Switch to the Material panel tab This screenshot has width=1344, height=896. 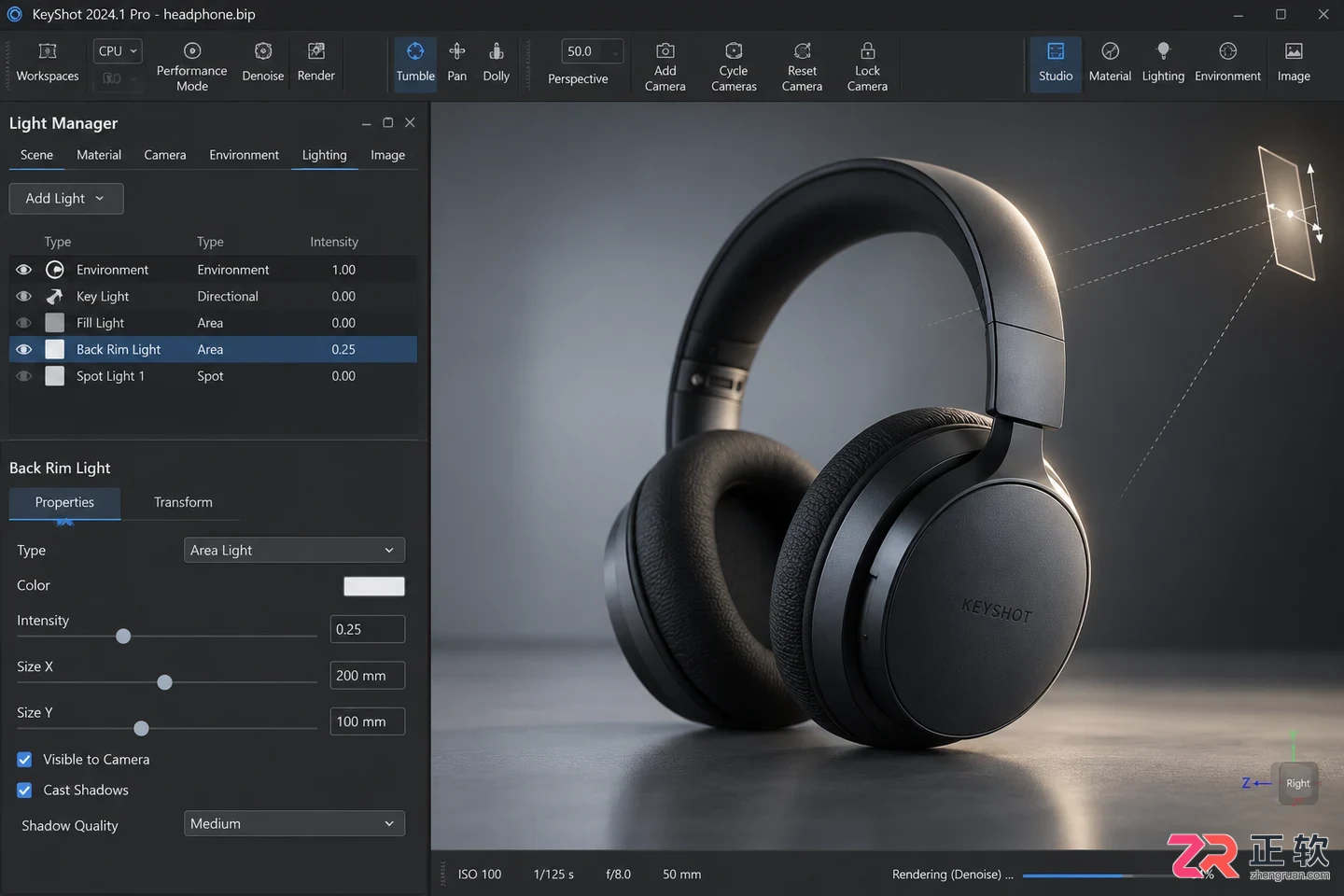(99, 155)
